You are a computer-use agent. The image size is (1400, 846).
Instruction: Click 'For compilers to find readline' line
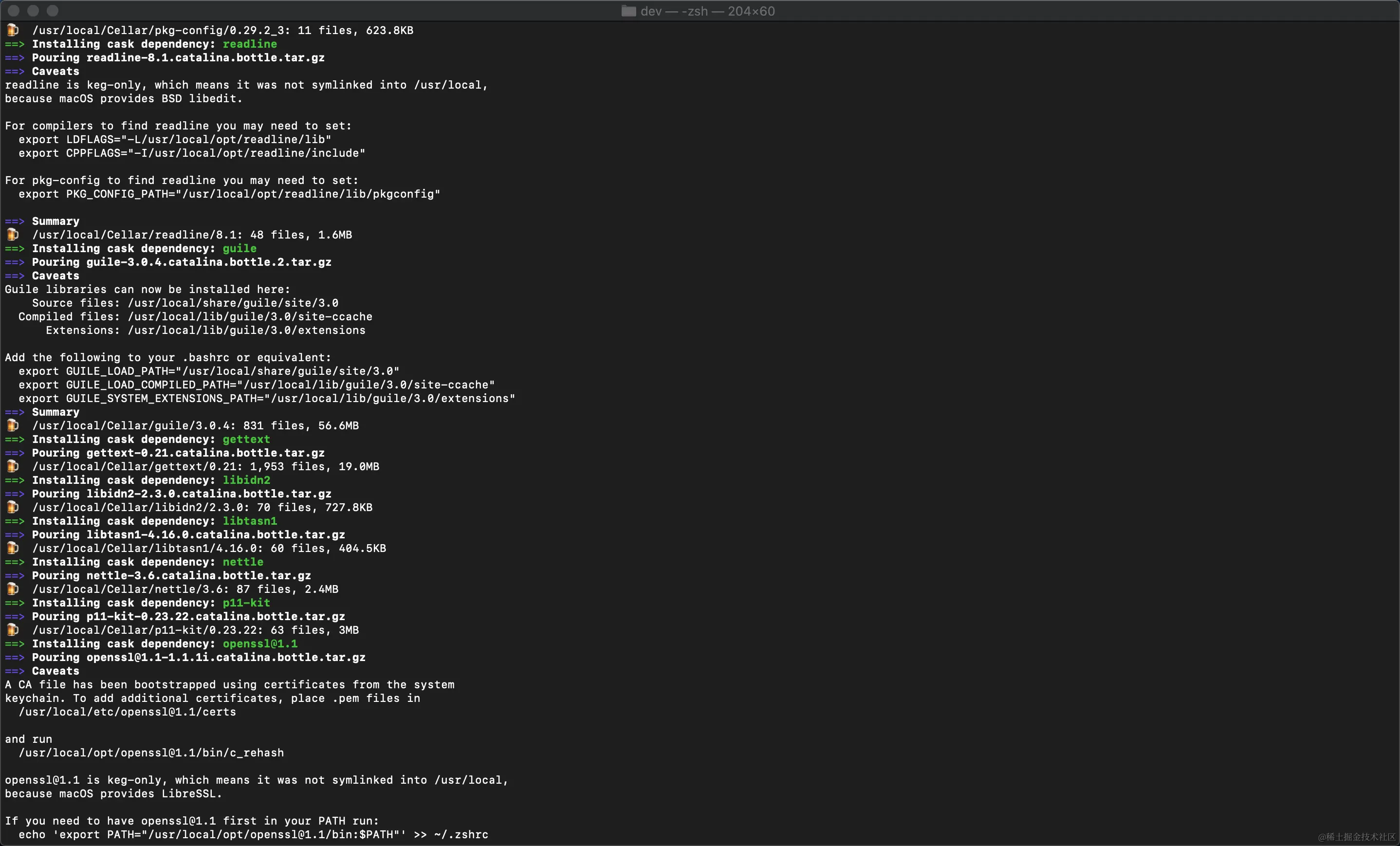pyautogui.click(x=179, y=126)
